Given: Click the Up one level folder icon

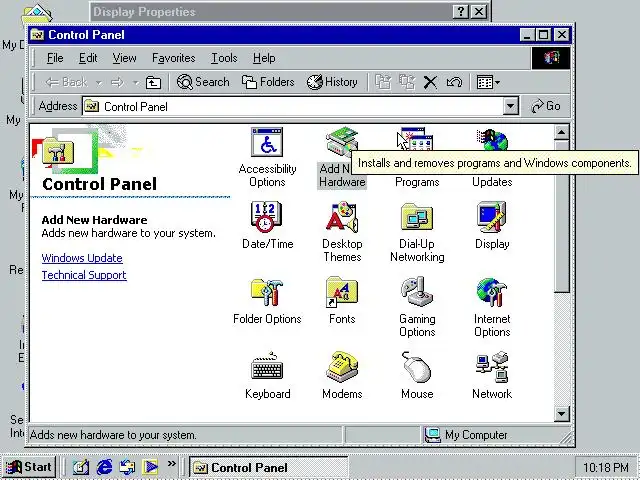Looking at the screenshot, I should click(x=153, y=82).
